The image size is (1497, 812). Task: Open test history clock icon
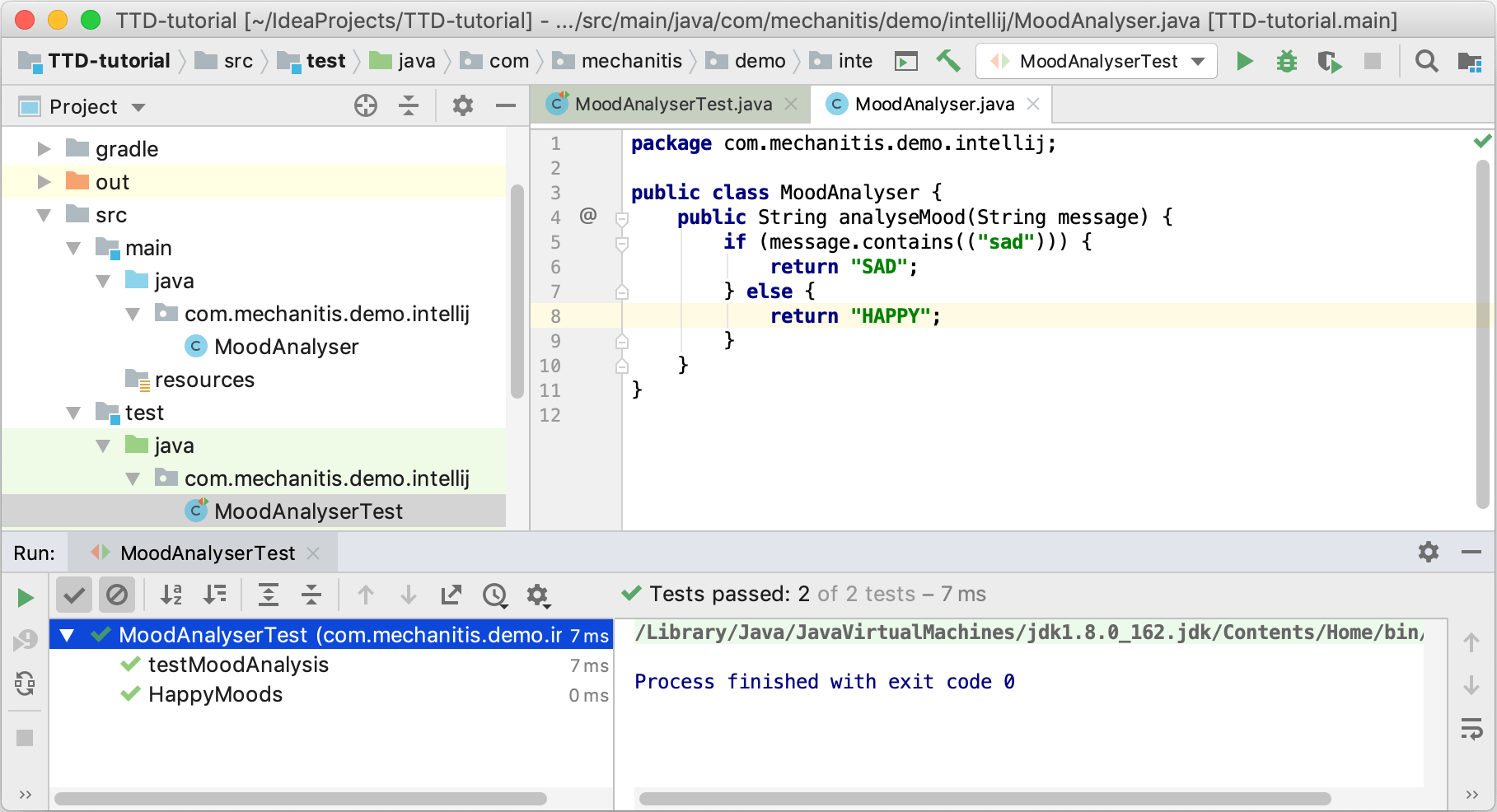(495, 595)
